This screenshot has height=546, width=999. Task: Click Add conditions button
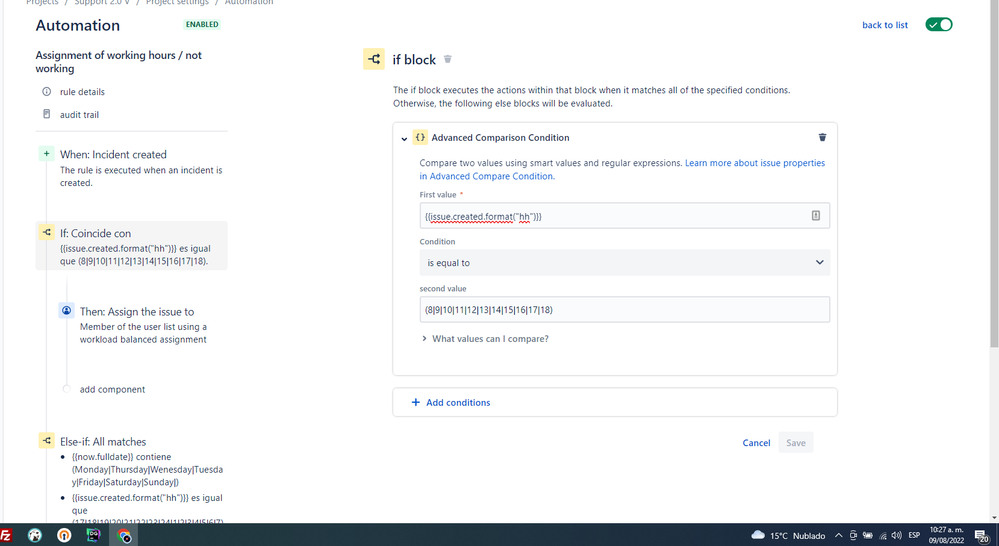615,403
